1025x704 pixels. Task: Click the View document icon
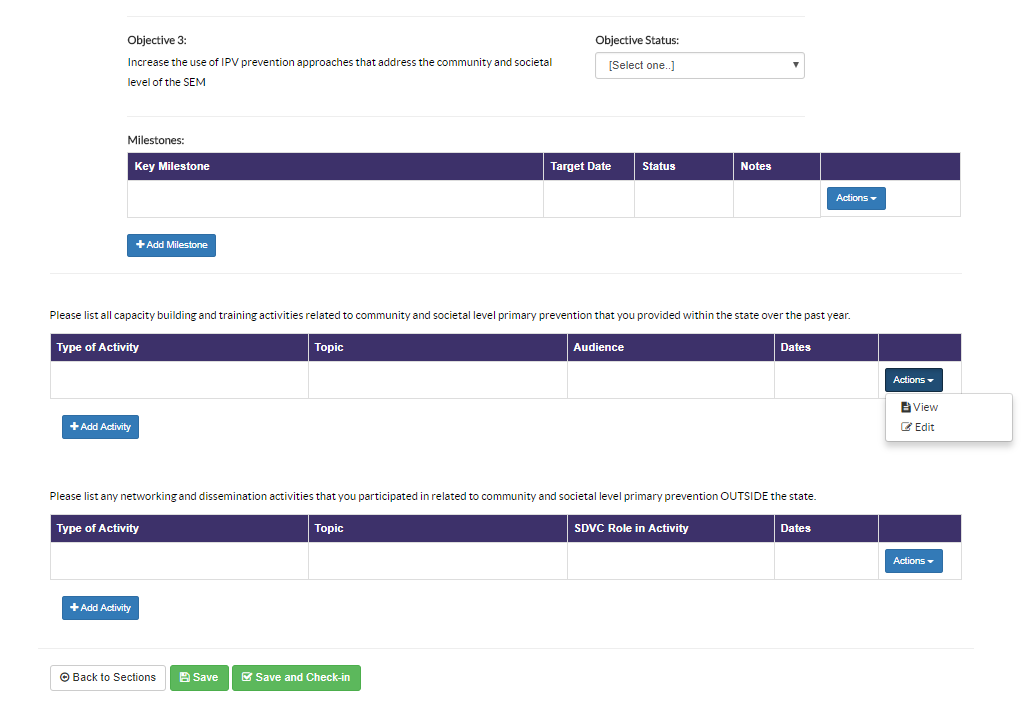[x=906, y=407]
